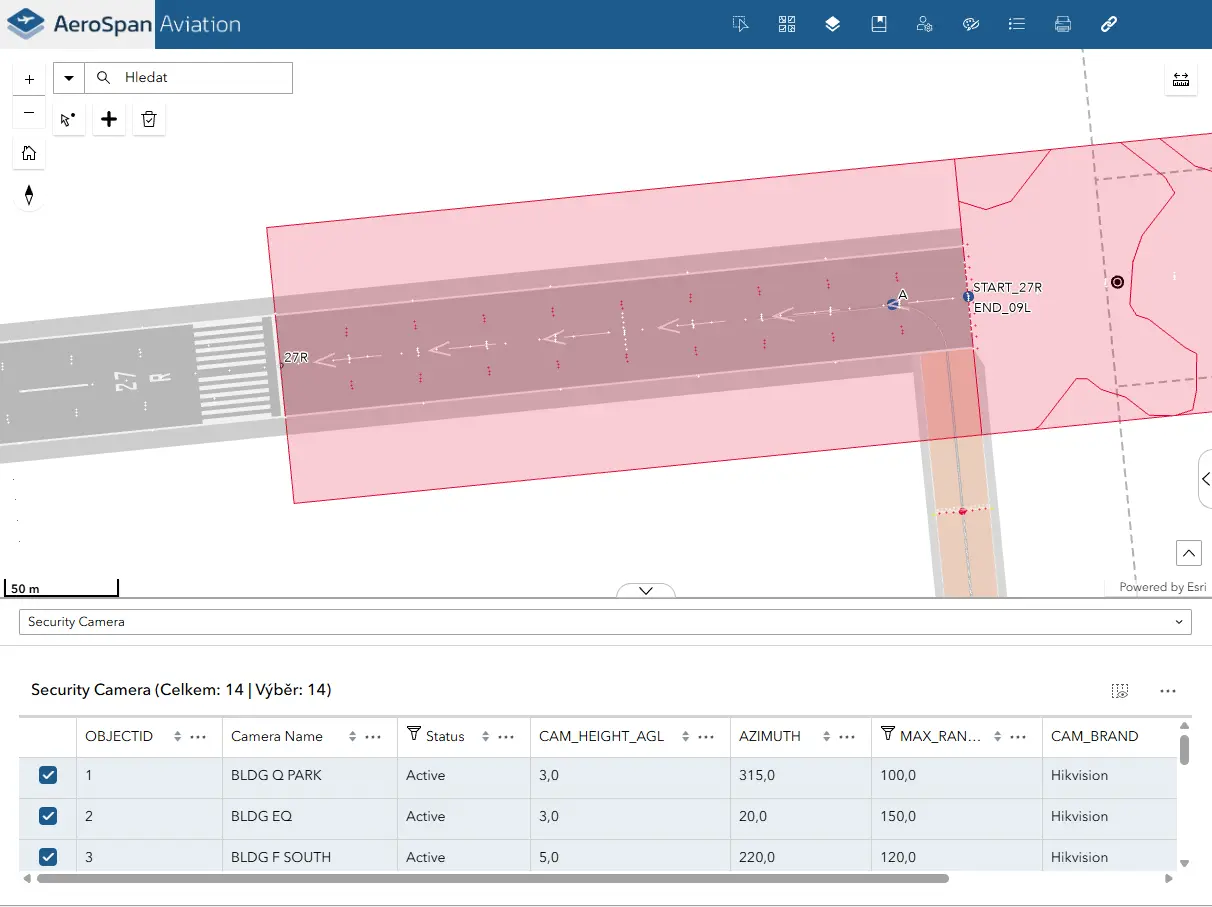This screenshot has width=1212, height=907.
Task: Open the Legend list widget
Action: coord(1017,24)
